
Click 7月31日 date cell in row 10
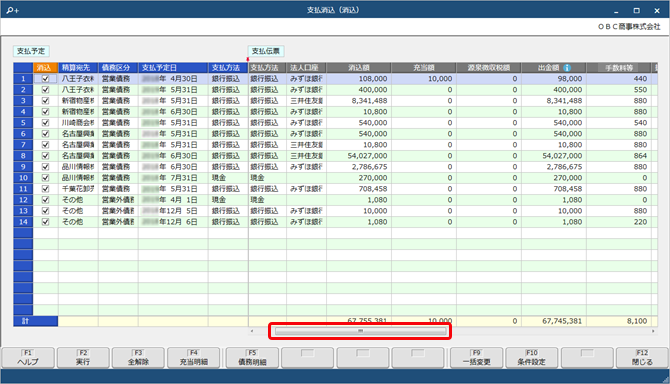pos(173,178)
